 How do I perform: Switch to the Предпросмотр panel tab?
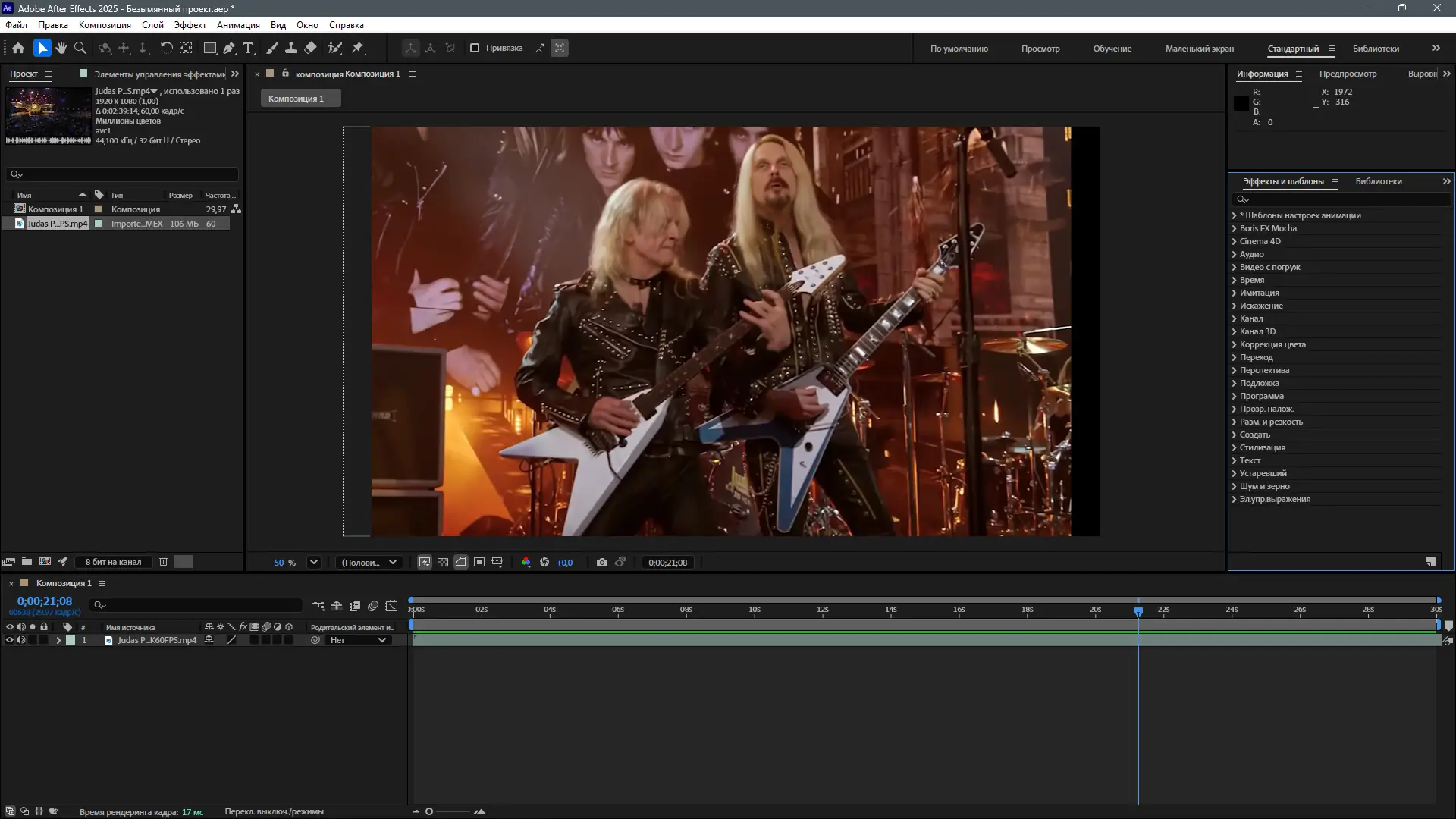[x=1348, y=74]
